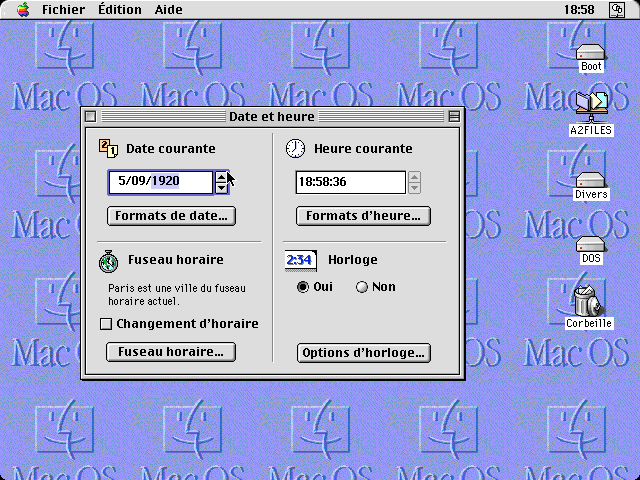Click the time field showing 18:58:36
Image resolution: width=640 pixels, height=480 pixels.
(351, 182)
